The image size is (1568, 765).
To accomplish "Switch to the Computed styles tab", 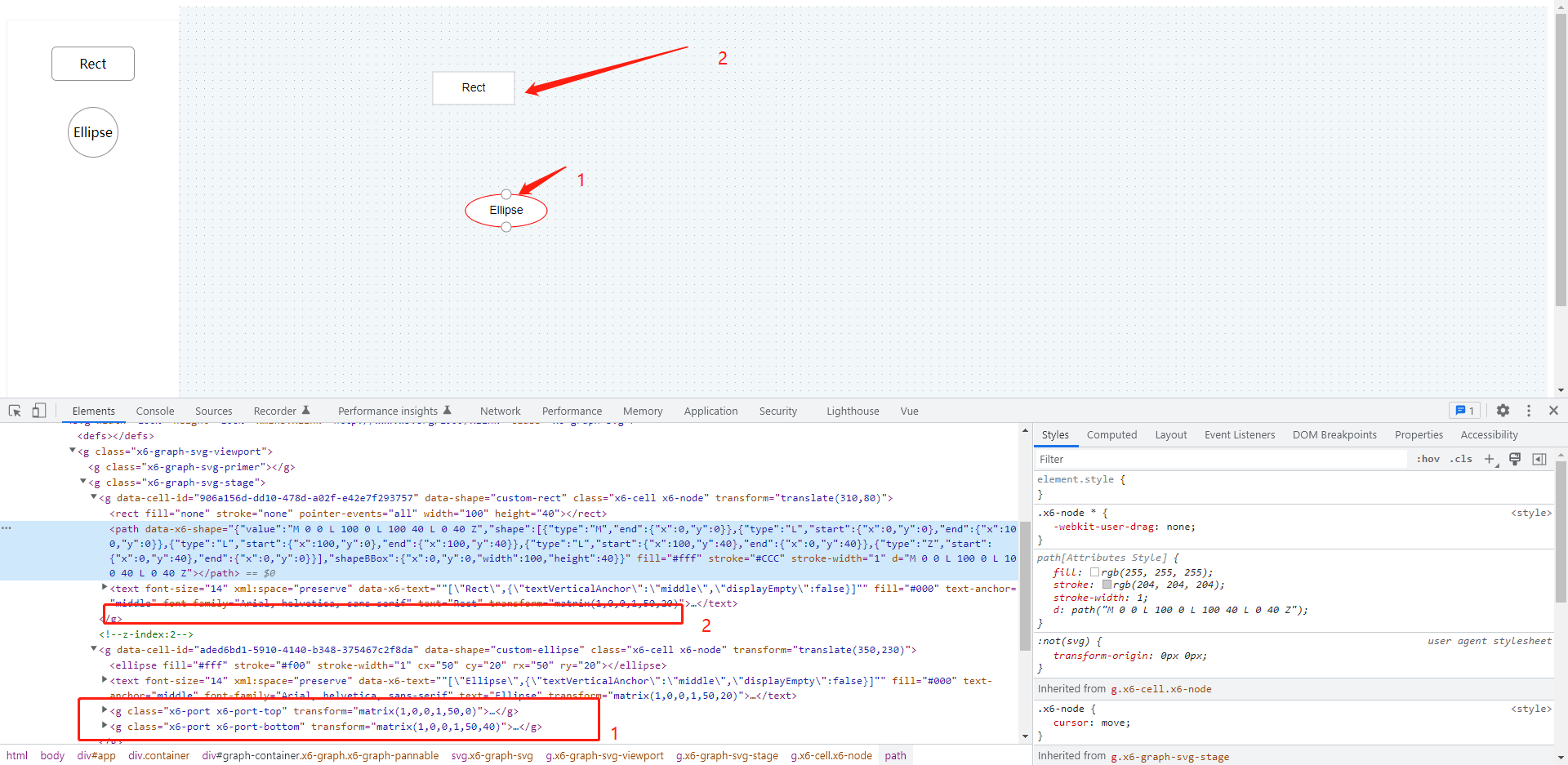I will coord(1111,435).
